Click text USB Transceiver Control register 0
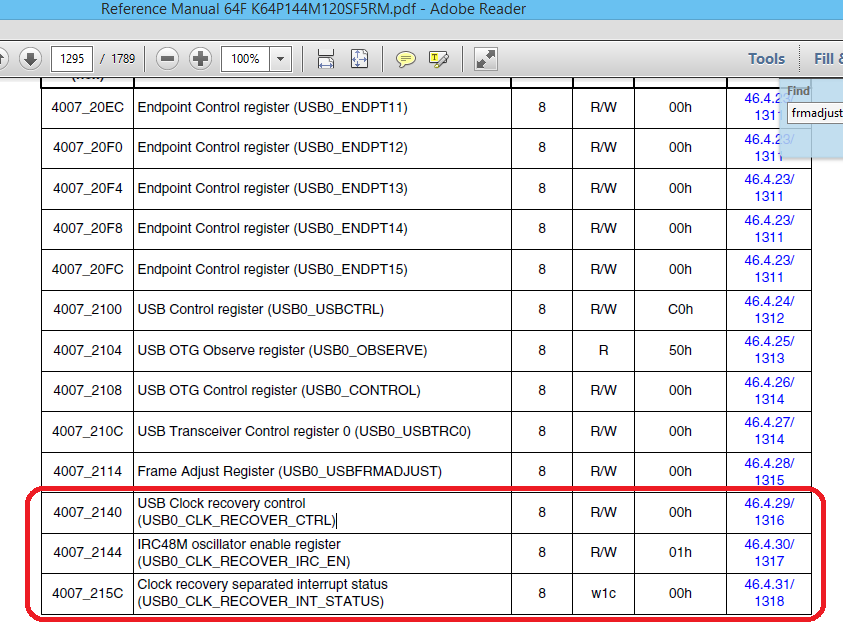Viewport: 843px width, 635px height. [244, 431]
